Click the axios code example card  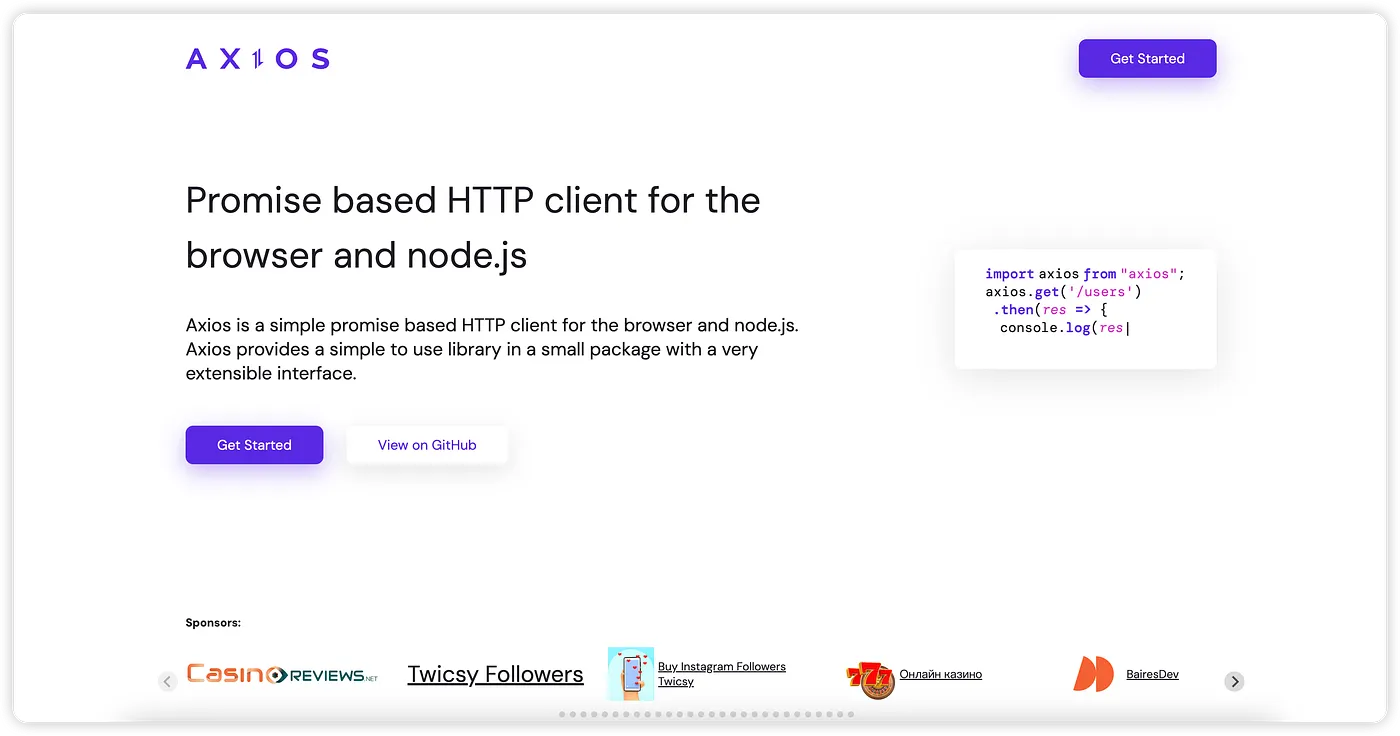pyautogui.click(x=1085, y=309)
